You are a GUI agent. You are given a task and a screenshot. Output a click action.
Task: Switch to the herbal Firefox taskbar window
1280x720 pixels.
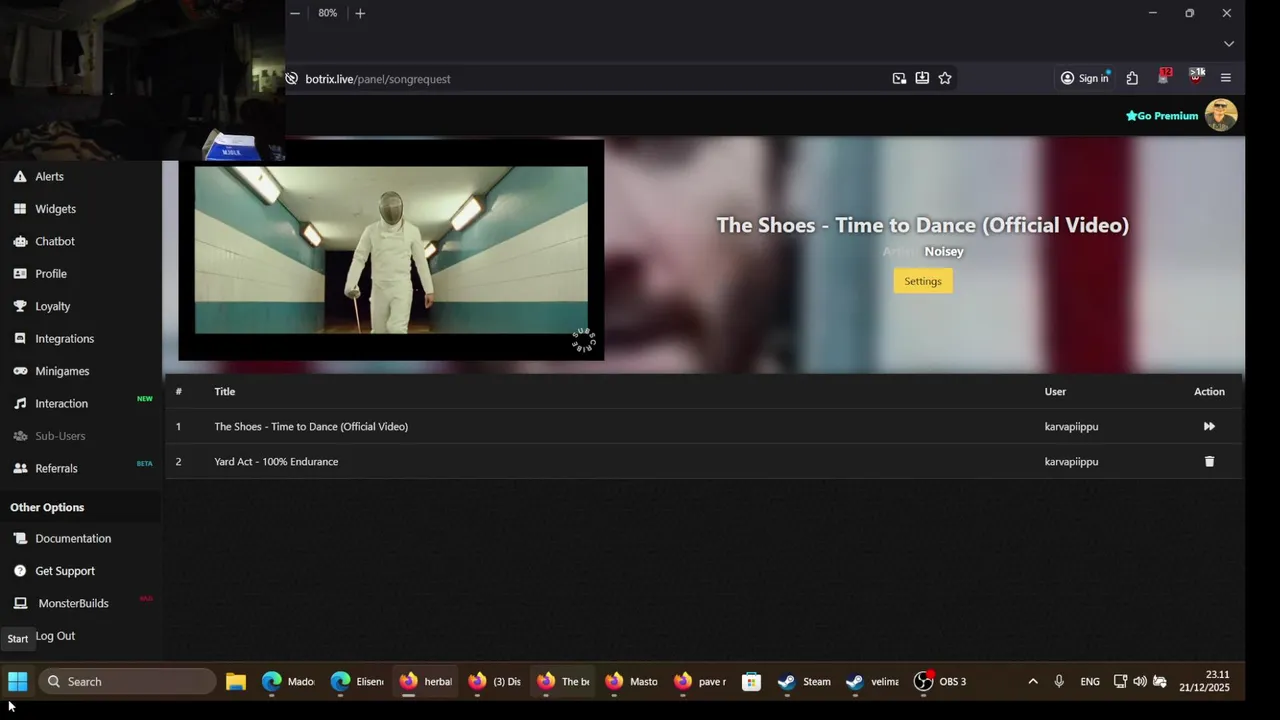click(x=426, y=682)
